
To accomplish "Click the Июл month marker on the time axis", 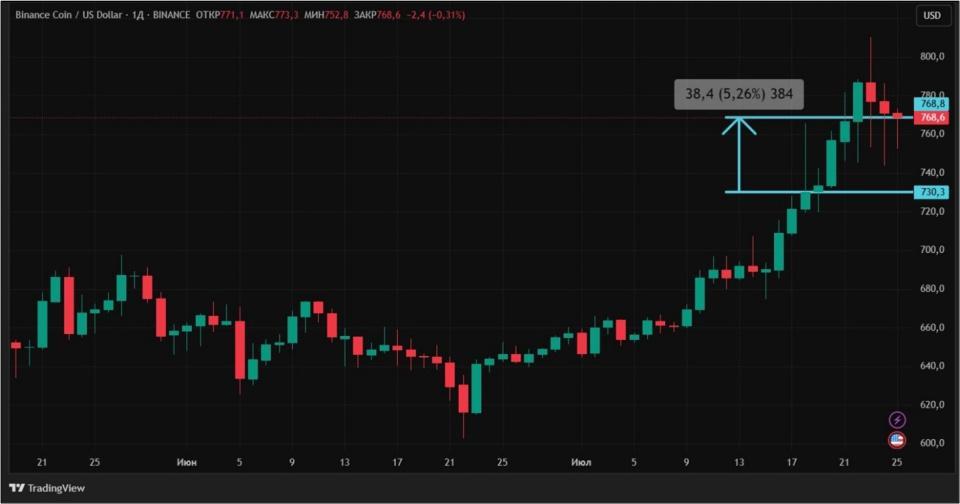I will click(x=581, y=463).
